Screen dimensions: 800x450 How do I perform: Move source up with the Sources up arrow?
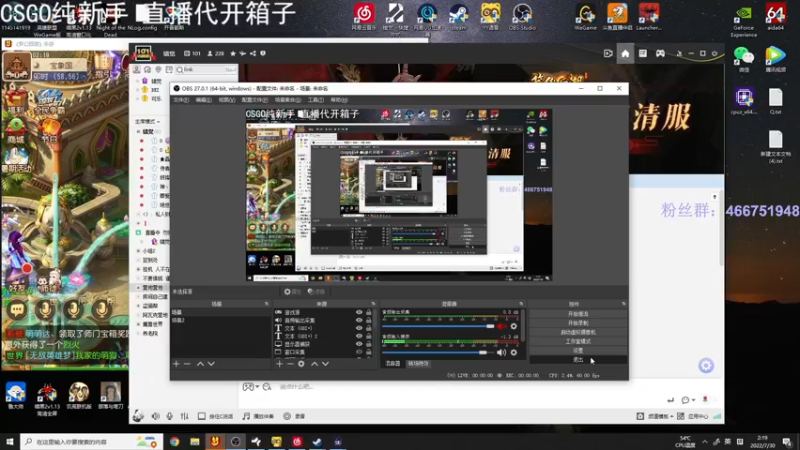point(314,364)
